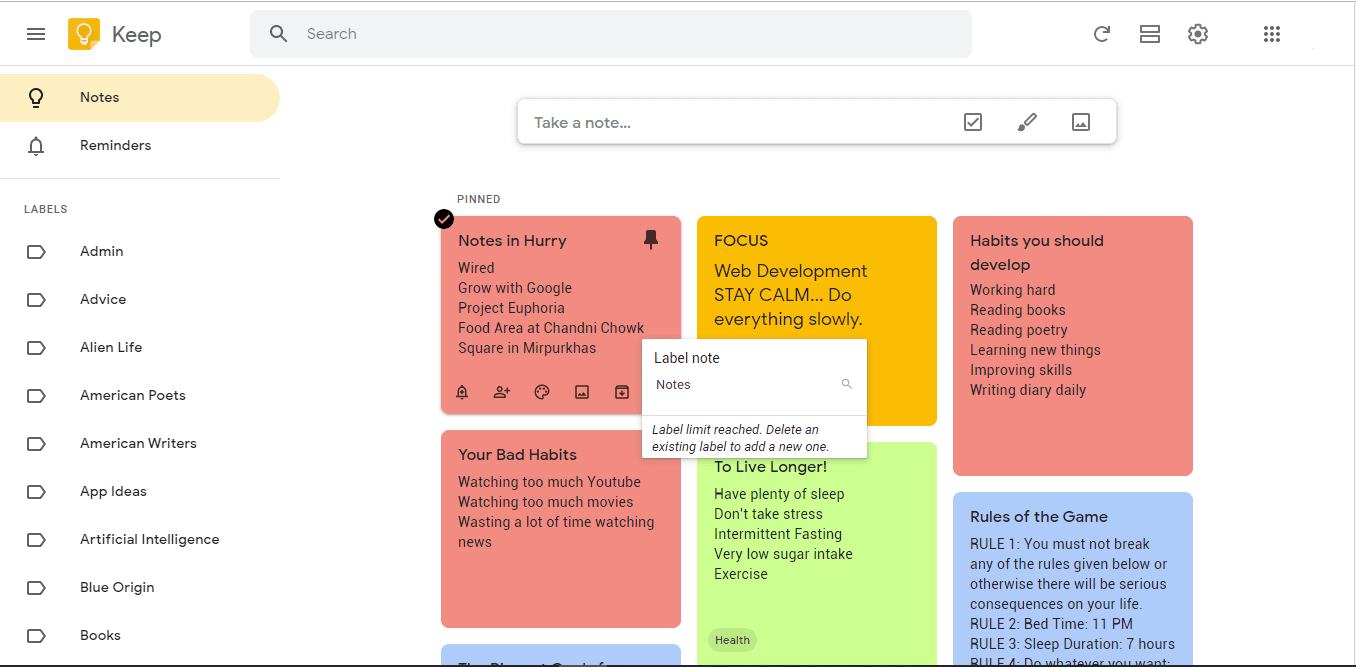Set a reminder on the Notes in Hurry note
Screen dimensions: 1356x667
[462, 392]
